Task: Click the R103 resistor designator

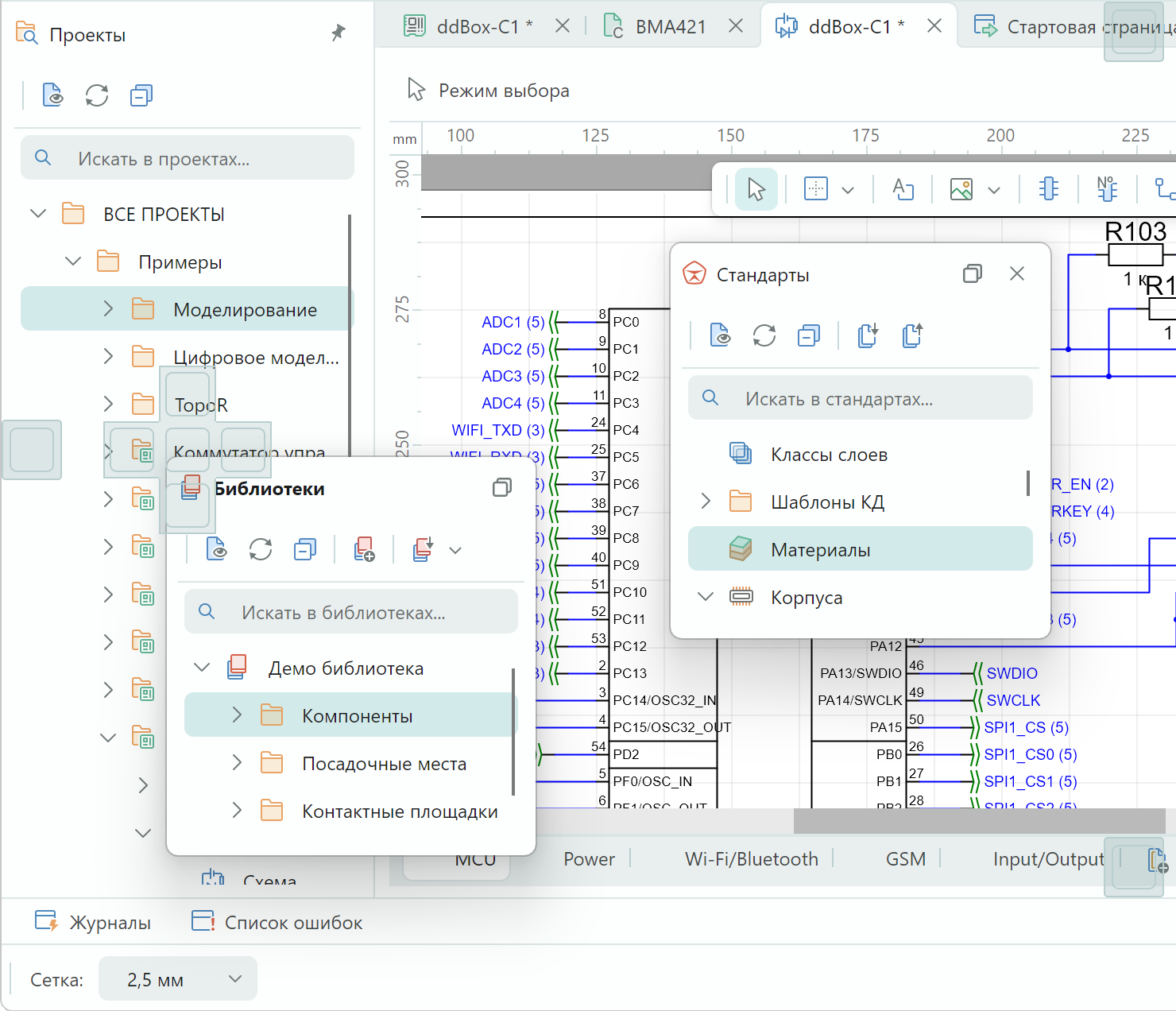Action: click(x=1135, y=231)
